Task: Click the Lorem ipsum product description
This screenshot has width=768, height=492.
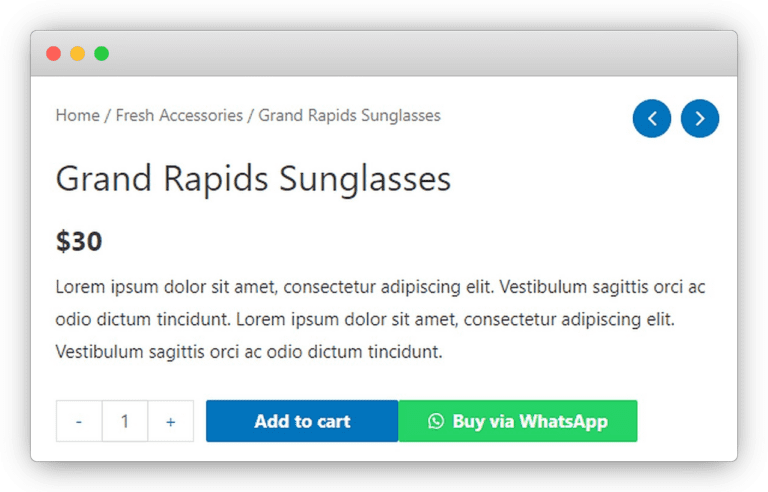Action: tap(380, 320)
